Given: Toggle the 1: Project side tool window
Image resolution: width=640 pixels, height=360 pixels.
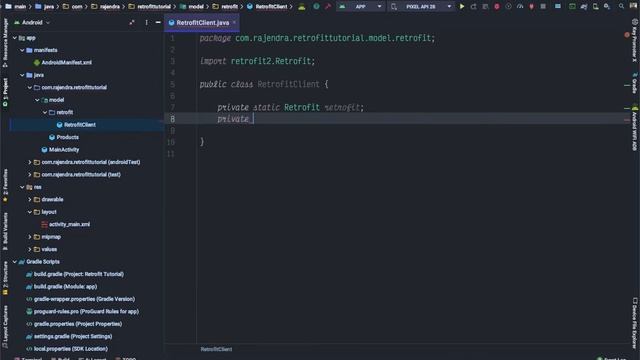Looking at the screenshot, I should [x=5, y=93].
